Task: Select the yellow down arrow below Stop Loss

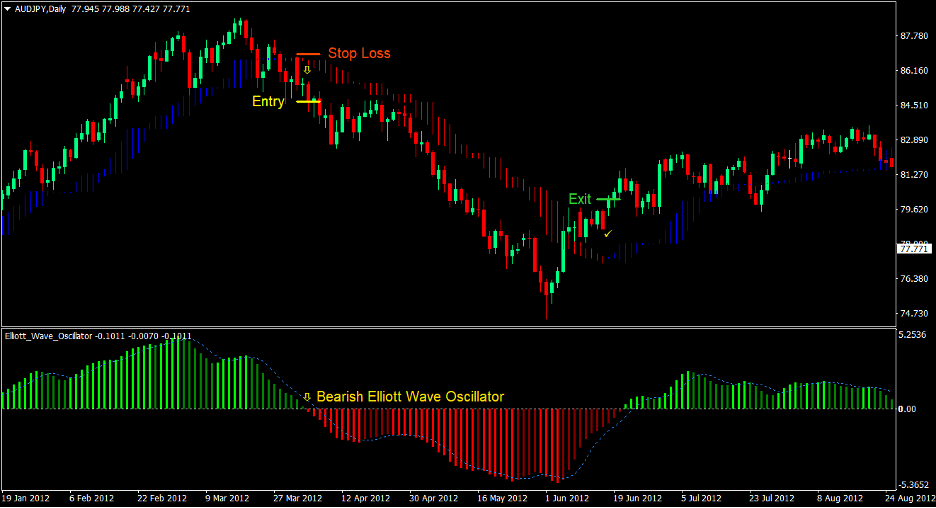Action: (x=307, y=70)
